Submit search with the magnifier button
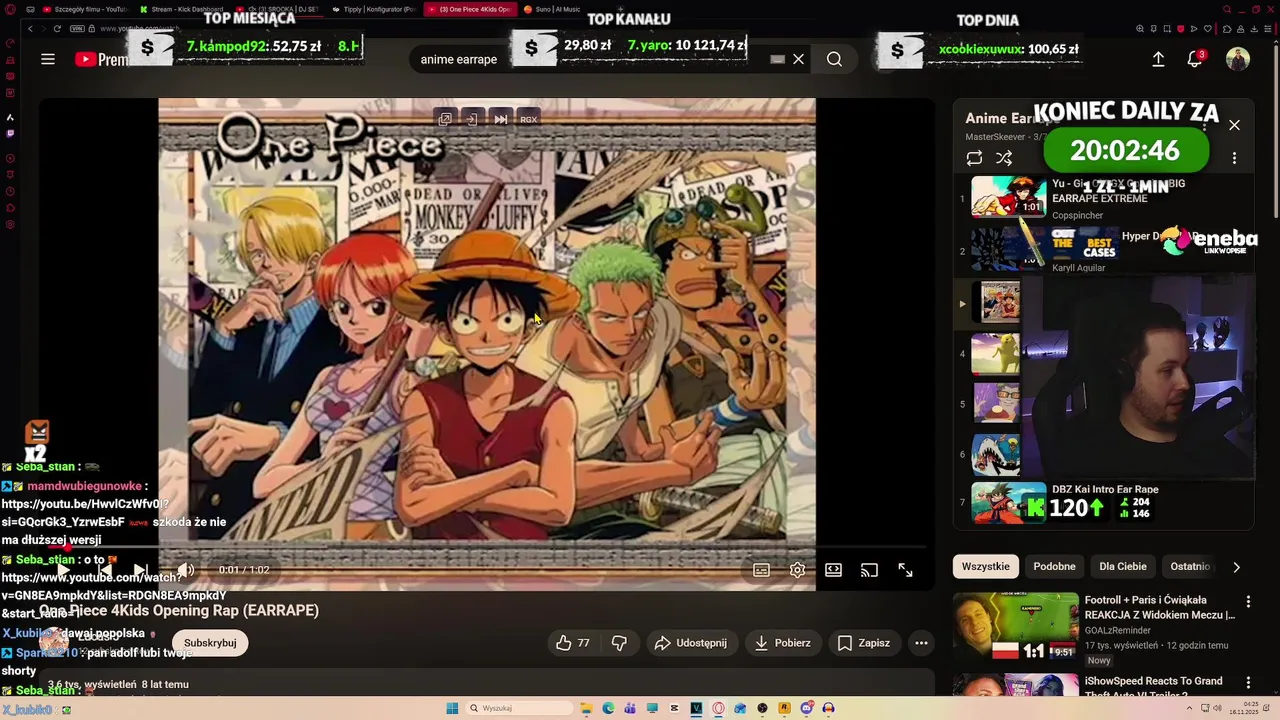Image resolution: width=1280 pixels, height=720 pixels. 834,59
